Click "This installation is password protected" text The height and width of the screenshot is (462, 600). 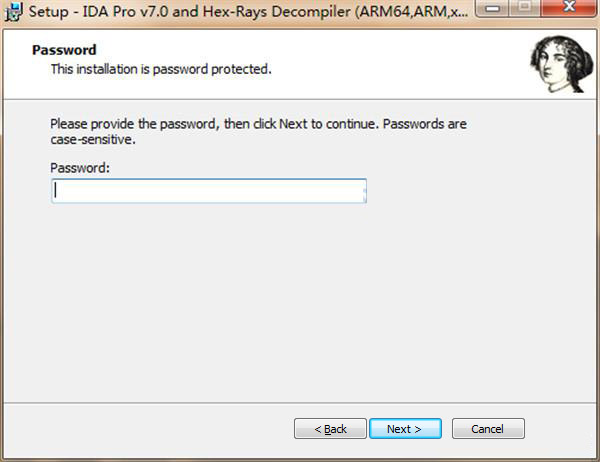coord(161,69)
